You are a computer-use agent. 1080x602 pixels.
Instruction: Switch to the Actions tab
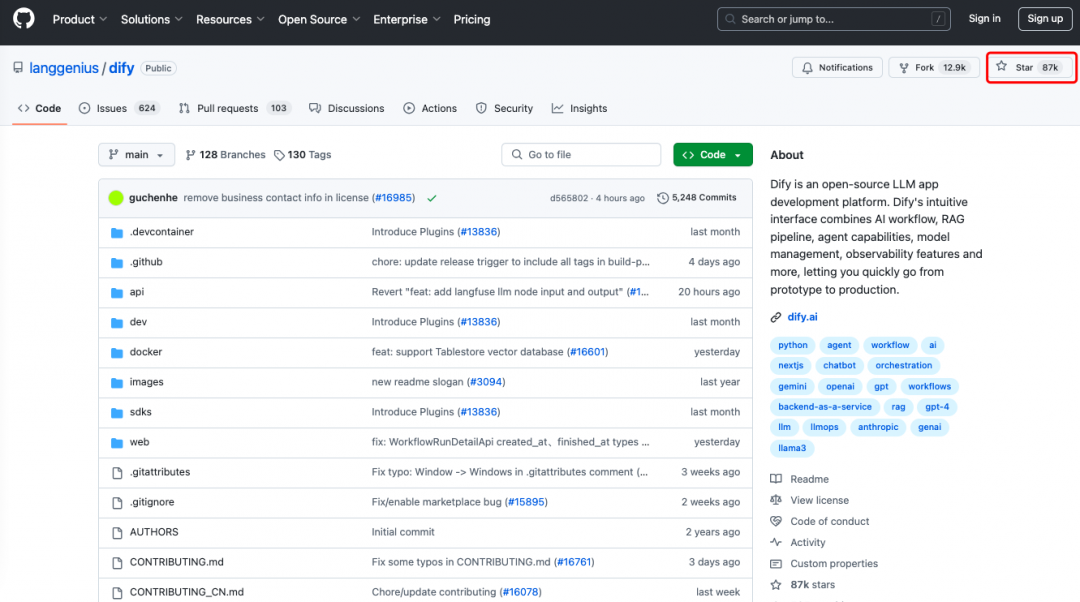pos(430,108)
